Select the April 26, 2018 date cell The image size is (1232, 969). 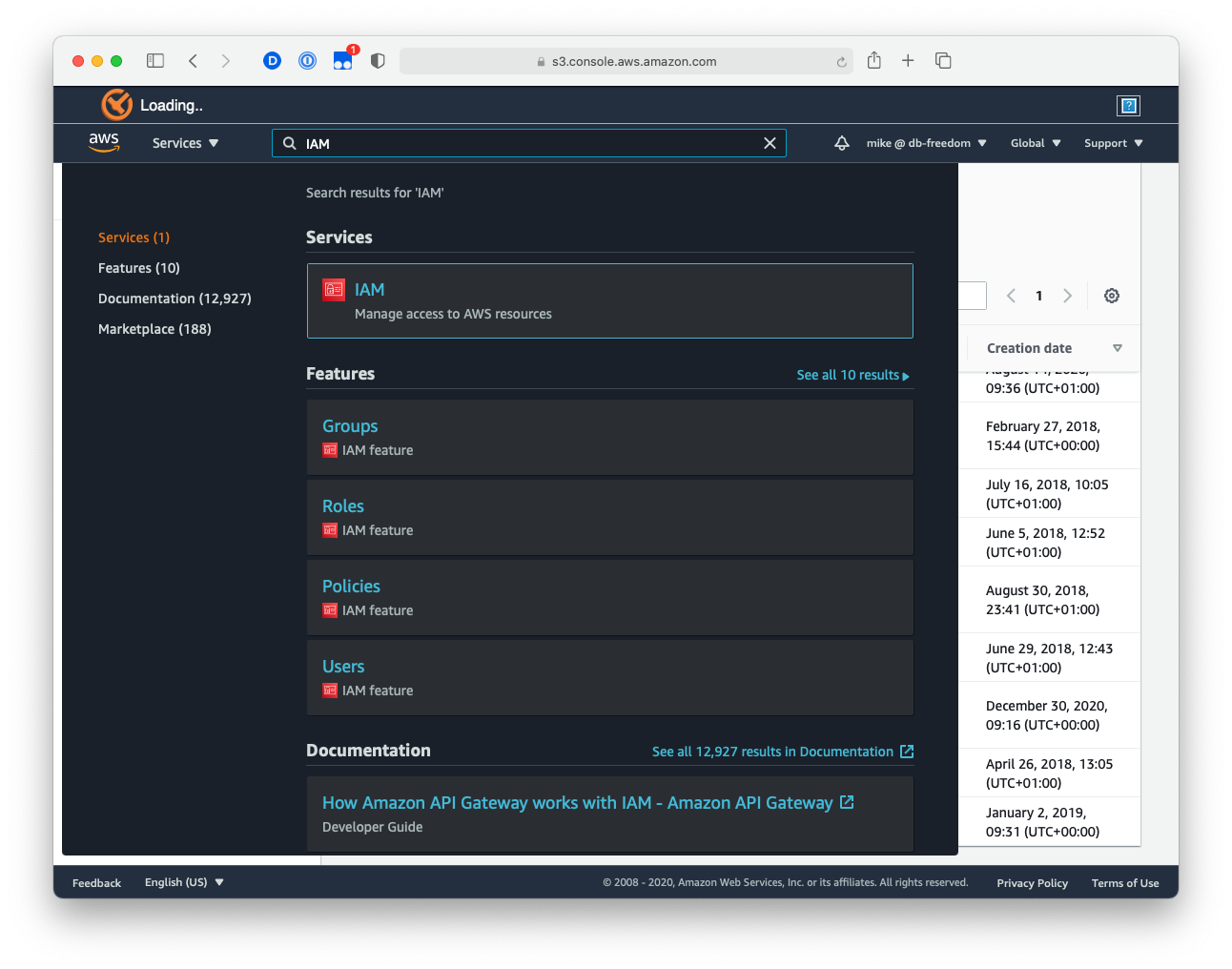(x=1049, y=773)
